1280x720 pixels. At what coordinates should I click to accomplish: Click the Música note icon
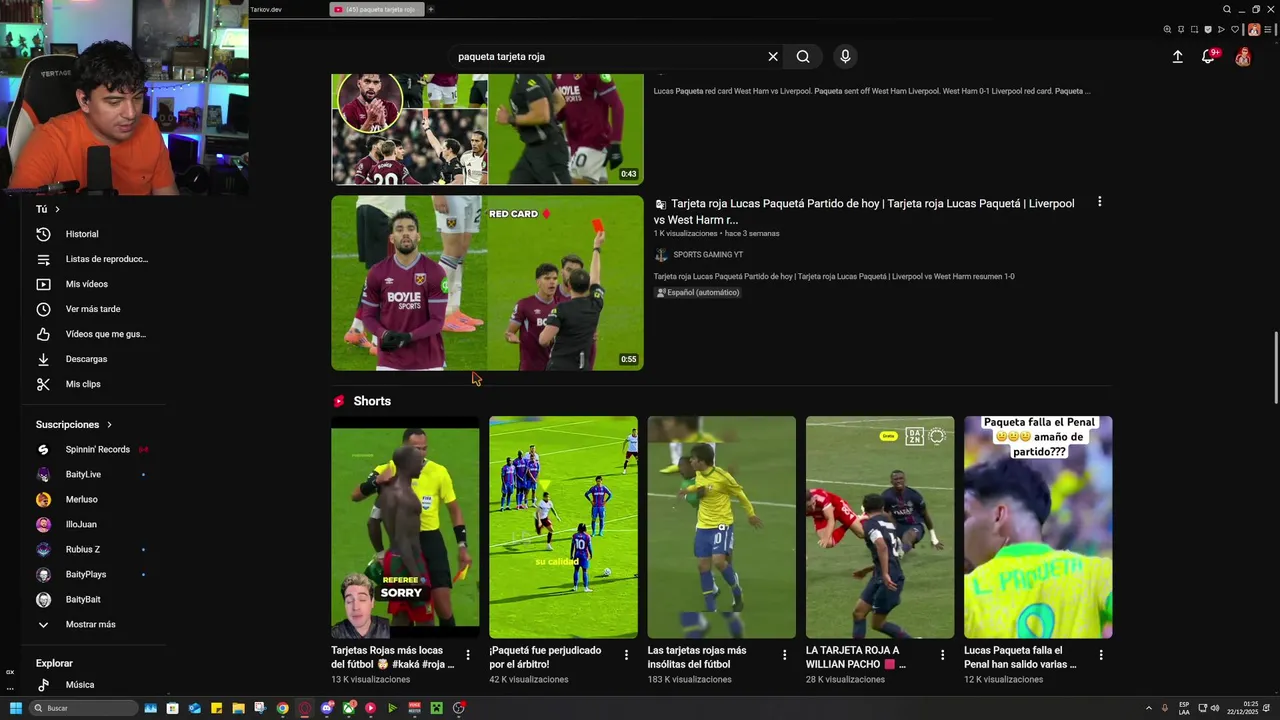[43, 685]
